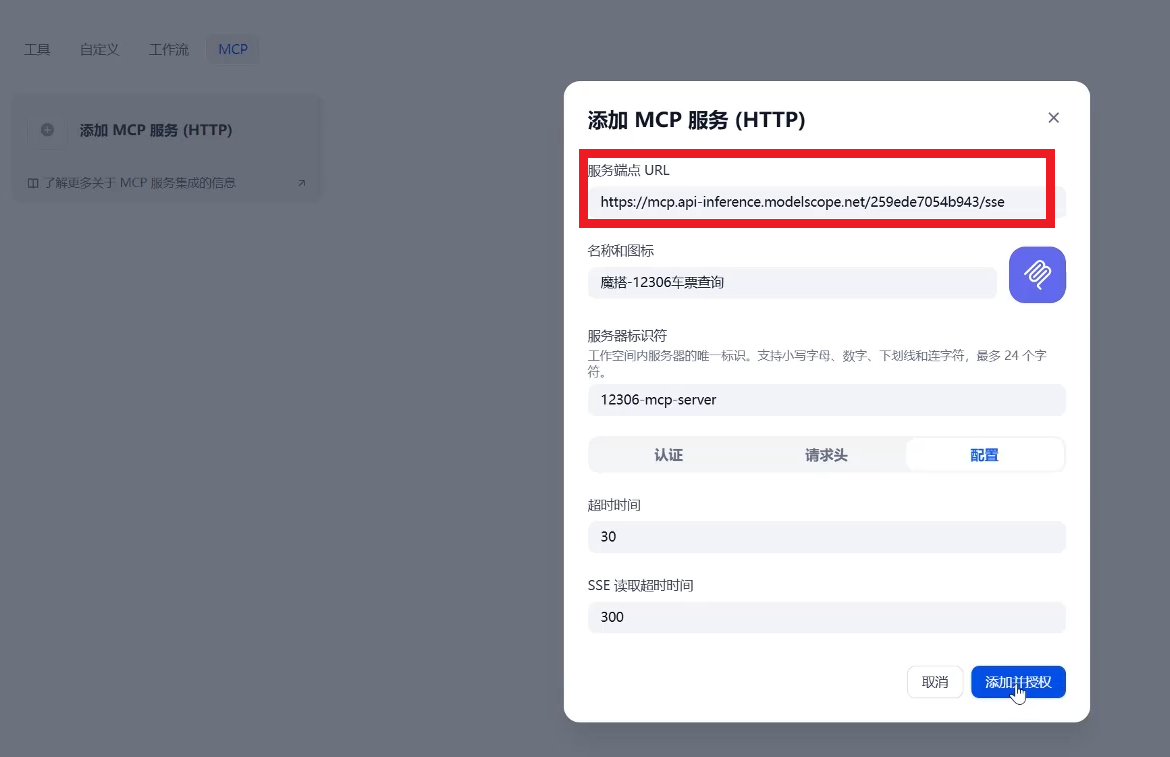Click the 添加并授权 button
Screen dimensions: 1170x757
(1018, 682)
